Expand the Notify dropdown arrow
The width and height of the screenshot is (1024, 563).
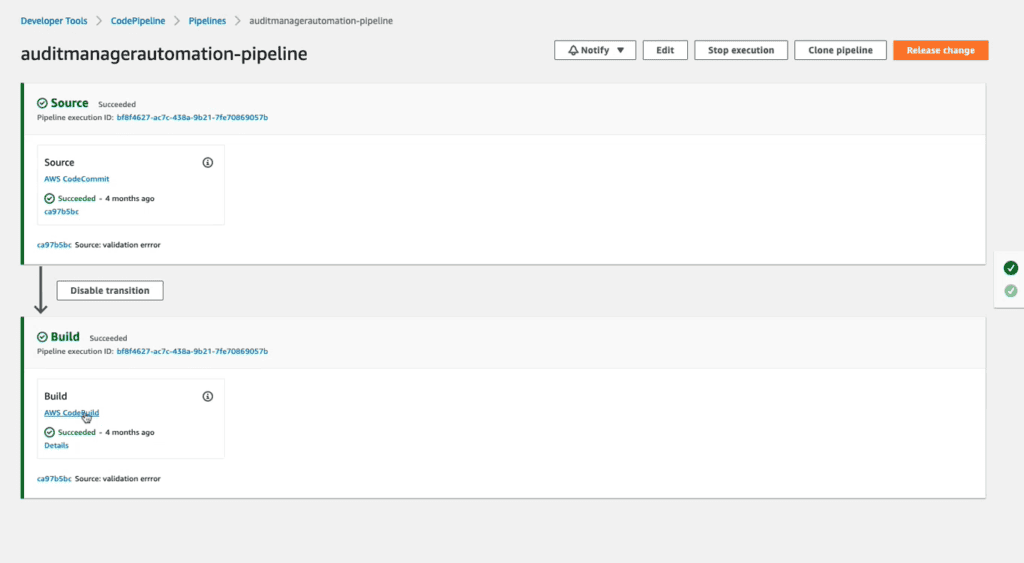tap(620, 50)
